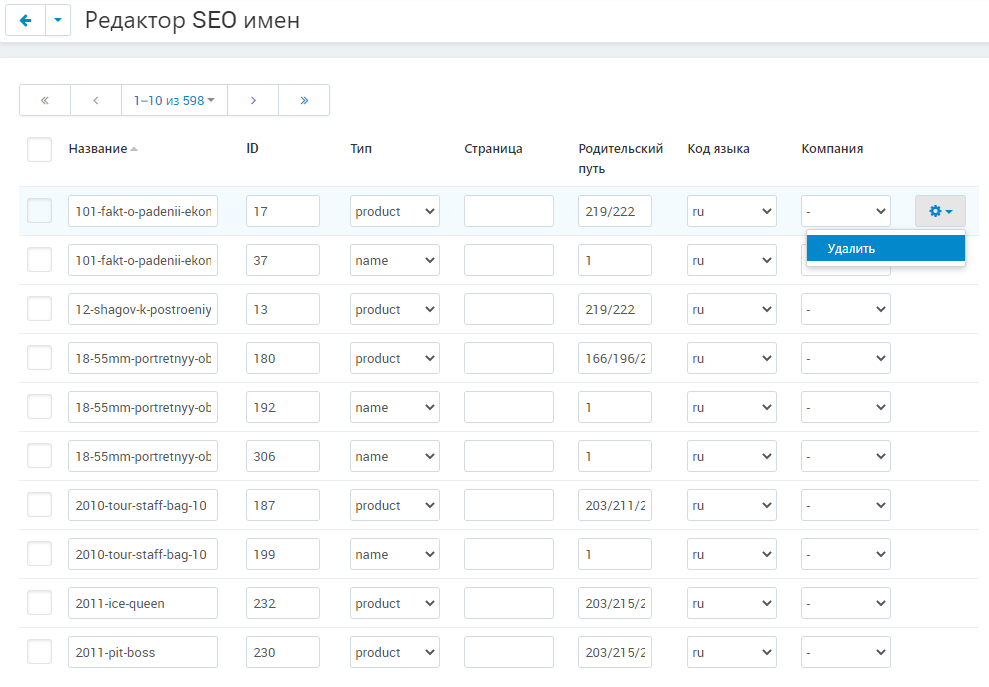
Task: Click the blue back arrow button
Action: pyautogui.click(x=25, y=20)
